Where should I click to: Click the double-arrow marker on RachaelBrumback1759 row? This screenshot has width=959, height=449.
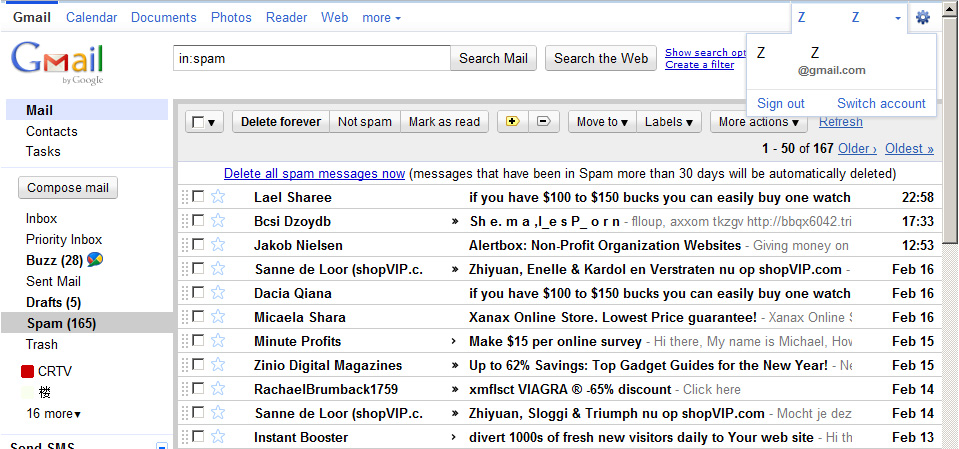coord(454,389)
